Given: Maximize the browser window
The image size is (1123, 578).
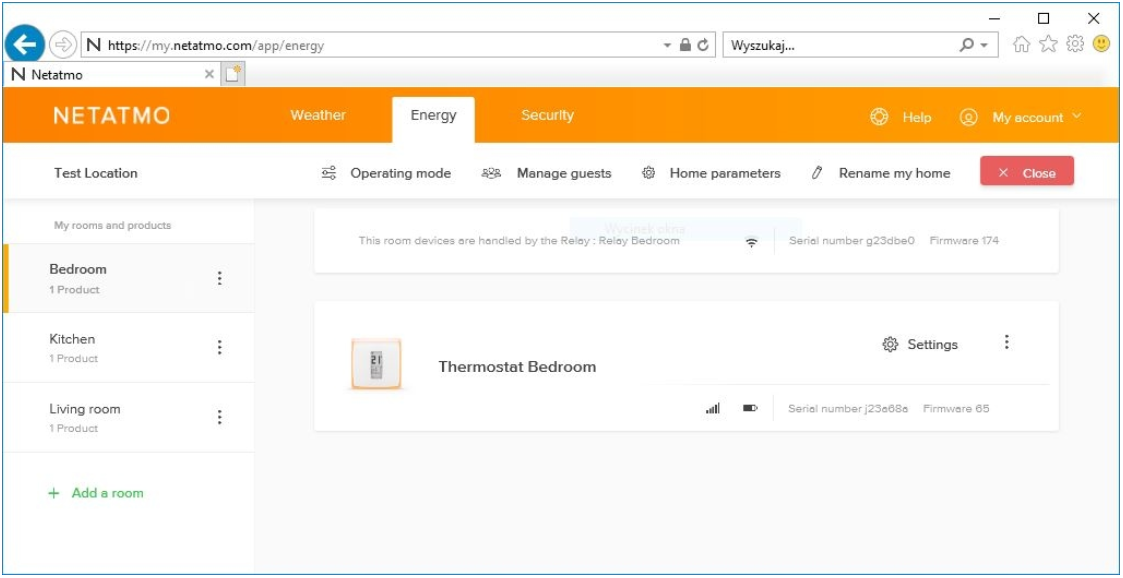Looking at the screenshot, I should tap(1044, 18).
